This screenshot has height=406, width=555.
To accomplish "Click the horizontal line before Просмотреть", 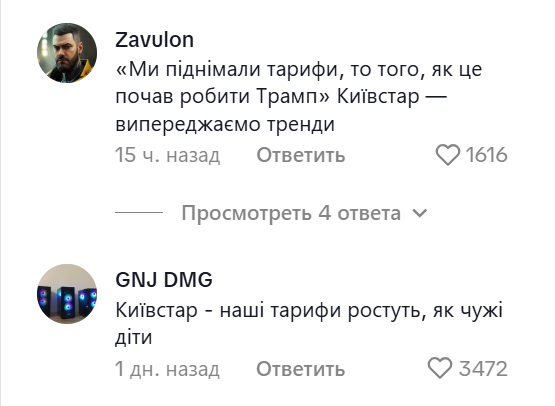I will coord(139,212).
